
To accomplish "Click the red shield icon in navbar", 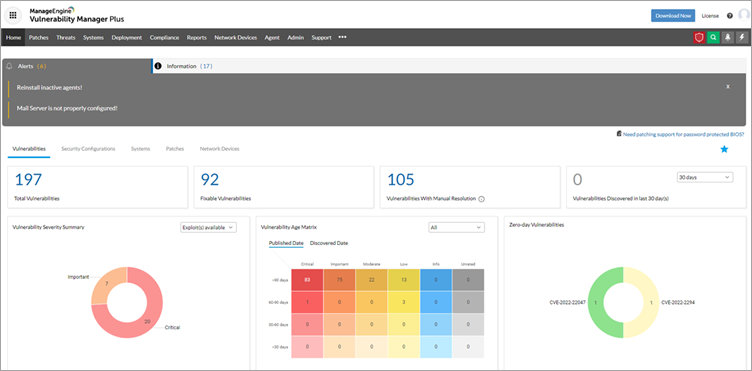I will (x=699, y=37).
